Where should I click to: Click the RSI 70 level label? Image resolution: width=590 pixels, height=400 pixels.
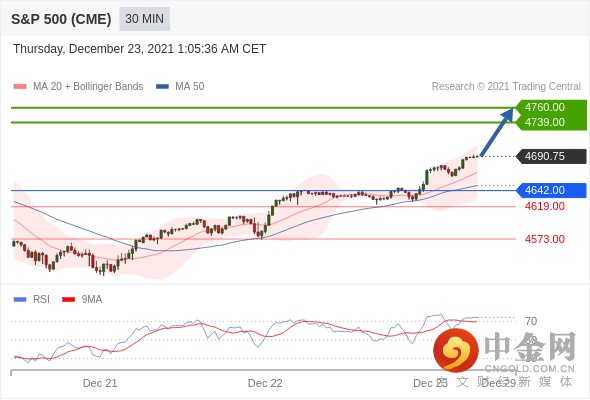coord(531,321)
